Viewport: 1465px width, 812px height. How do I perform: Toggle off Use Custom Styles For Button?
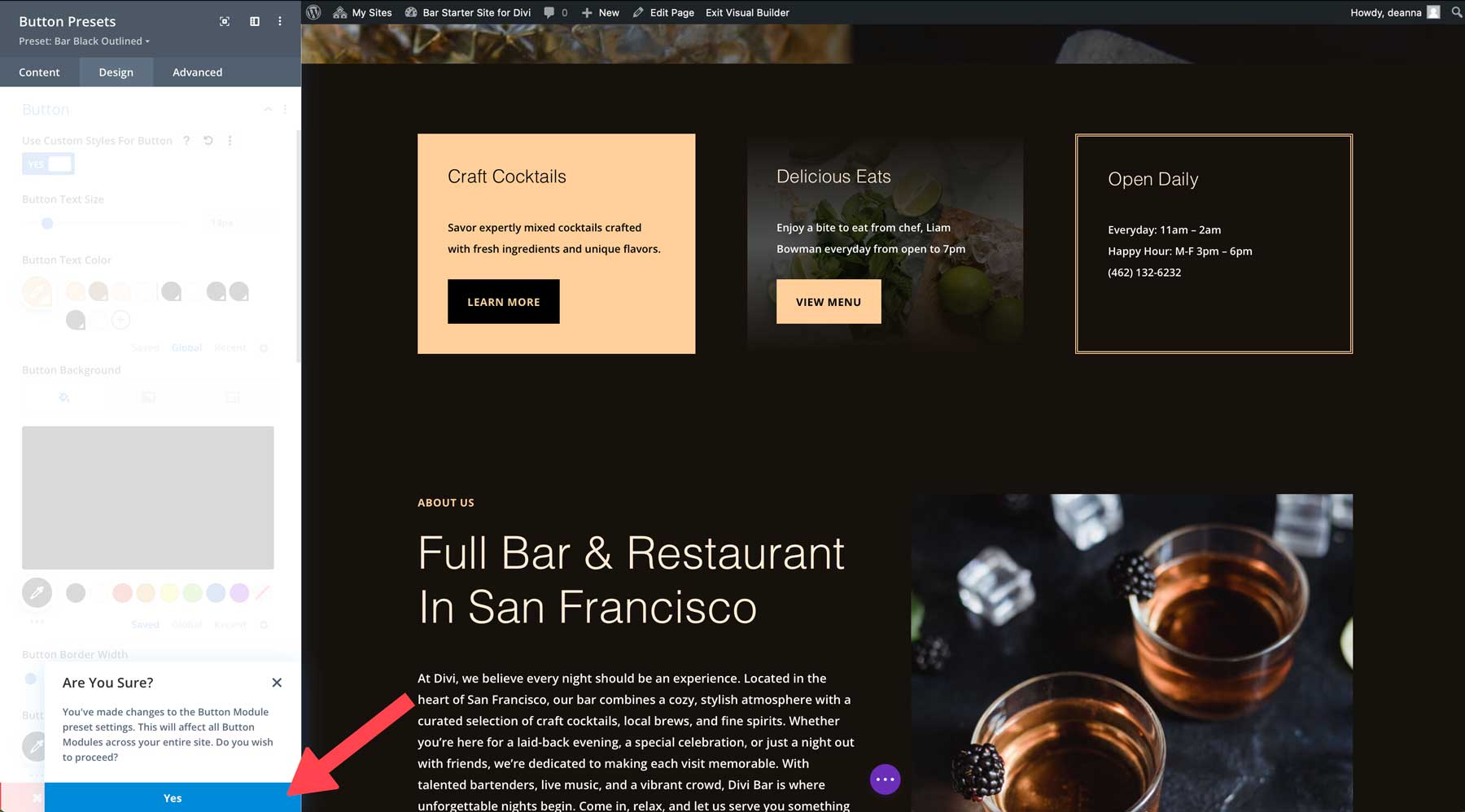(x=48, y=164)
